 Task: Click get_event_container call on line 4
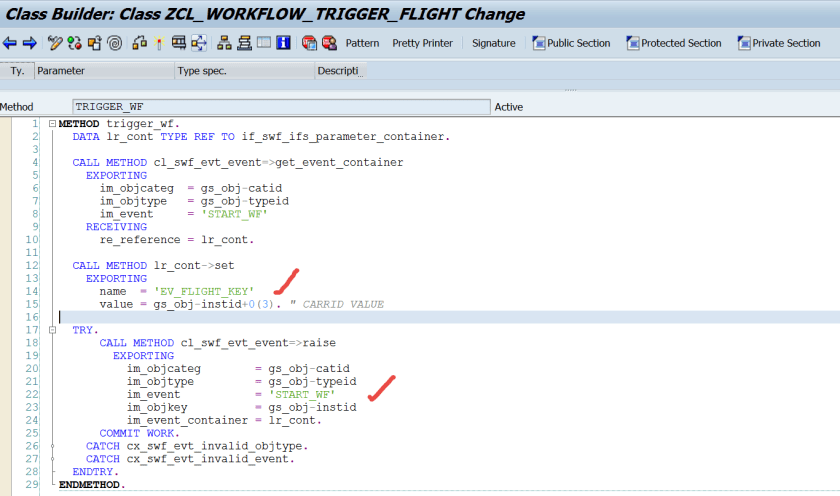[x=339, y=162]
